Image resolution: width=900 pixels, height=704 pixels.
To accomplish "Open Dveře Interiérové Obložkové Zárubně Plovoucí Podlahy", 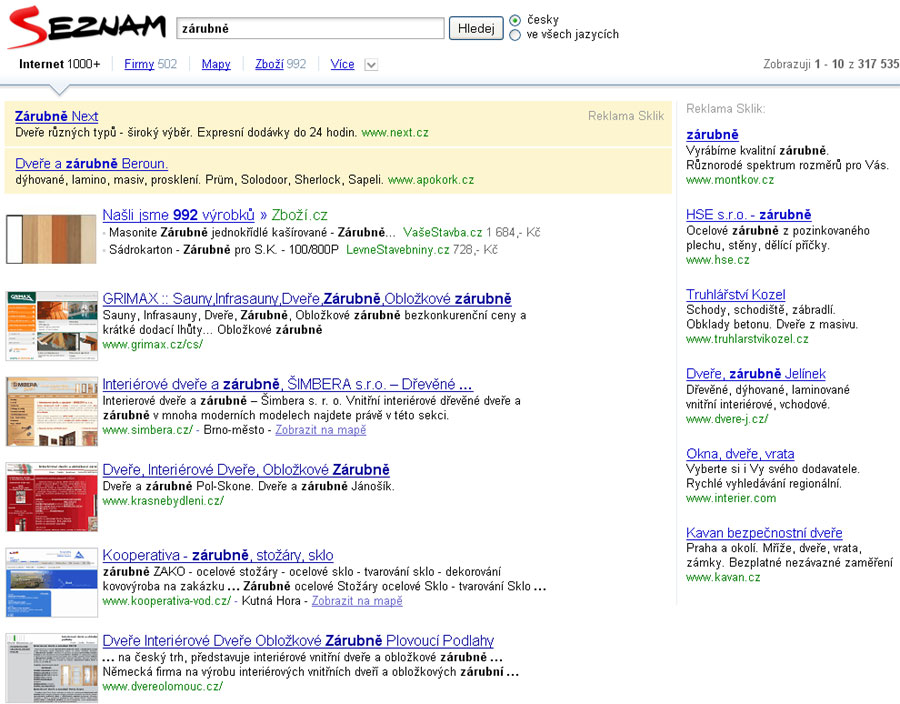I will click(298, 641).
